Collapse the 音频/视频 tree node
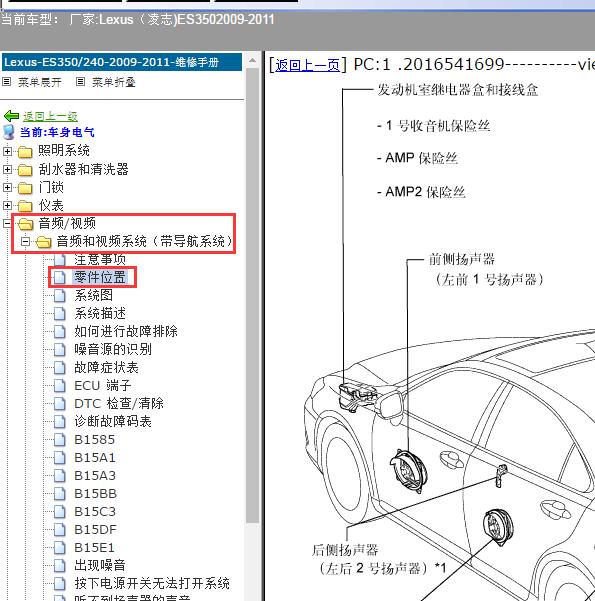Image resolution: width=595 pixels, height=601 pixels. click(7, 223)
